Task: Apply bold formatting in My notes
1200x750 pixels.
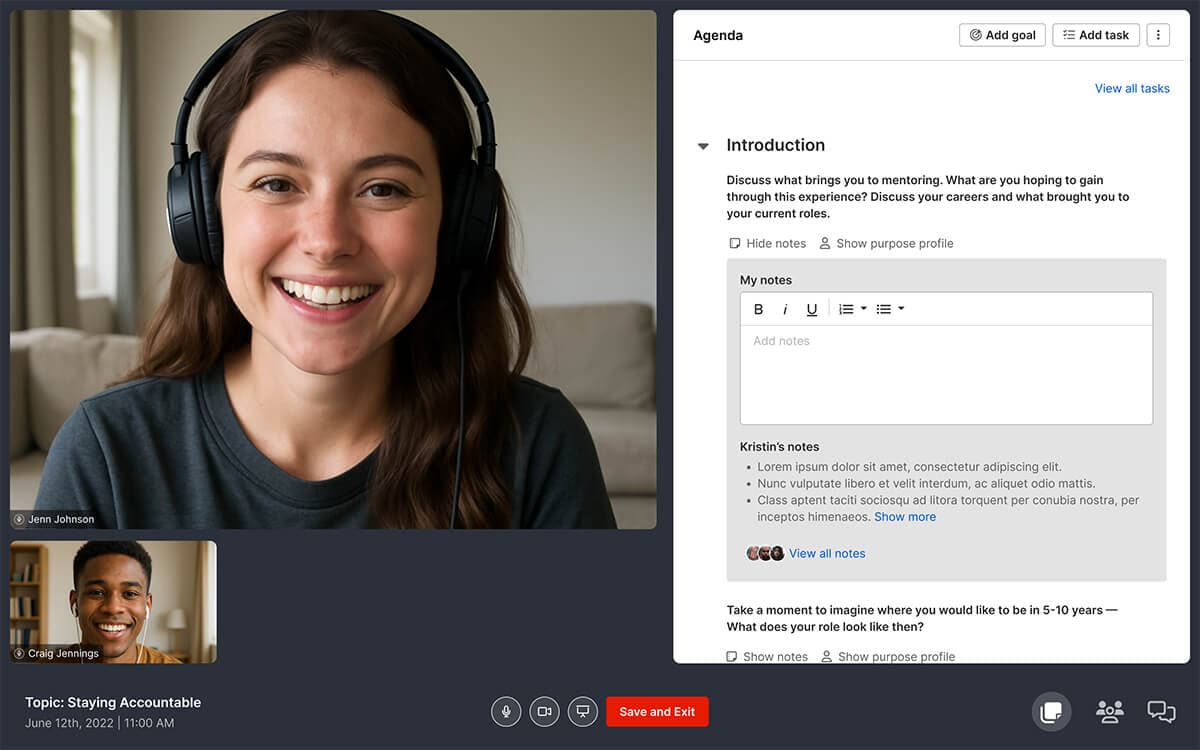Action: pos(758,309)
